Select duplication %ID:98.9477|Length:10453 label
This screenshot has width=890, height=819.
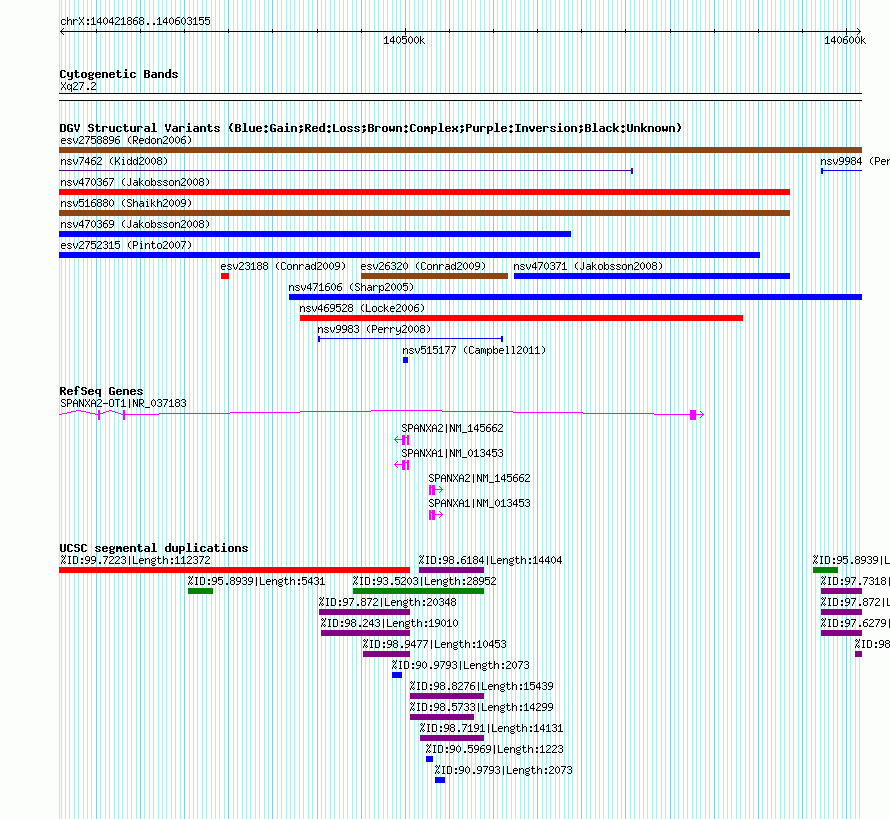[435, 644]
